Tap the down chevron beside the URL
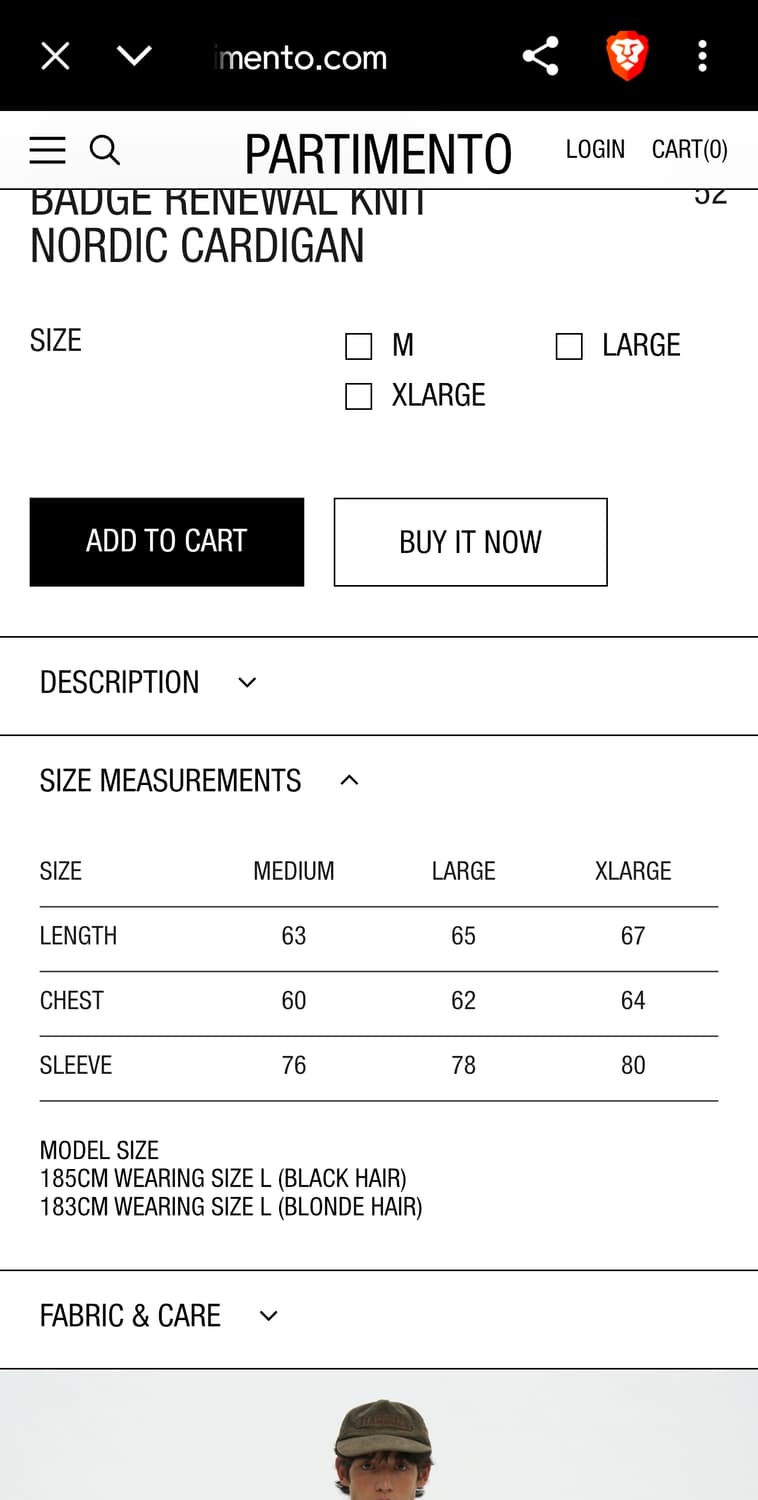Viewport: 758px width, 1500px height. coord(134,56)
